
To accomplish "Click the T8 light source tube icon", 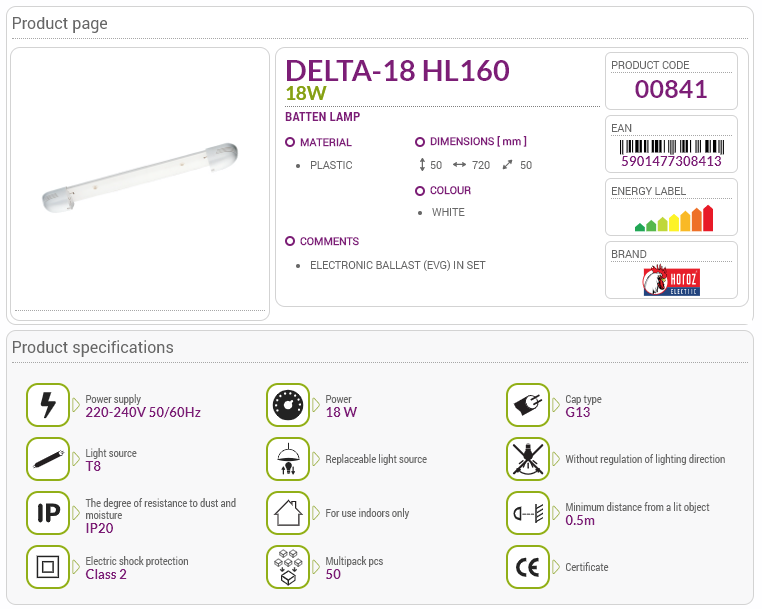I will coord(48,459).
